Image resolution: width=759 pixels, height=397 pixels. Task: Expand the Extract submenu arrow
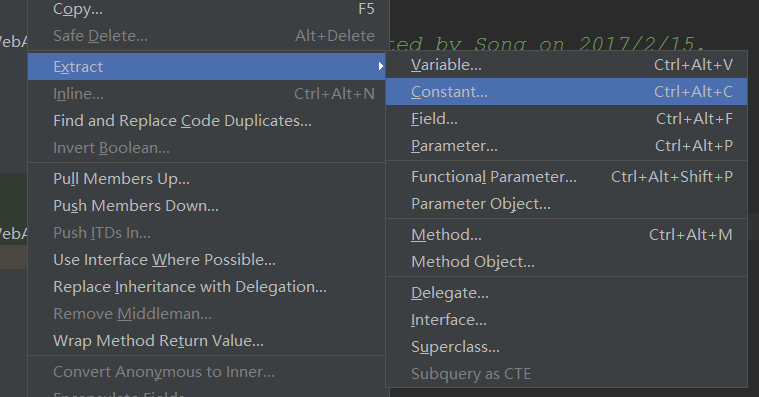[x=381, y=66]
